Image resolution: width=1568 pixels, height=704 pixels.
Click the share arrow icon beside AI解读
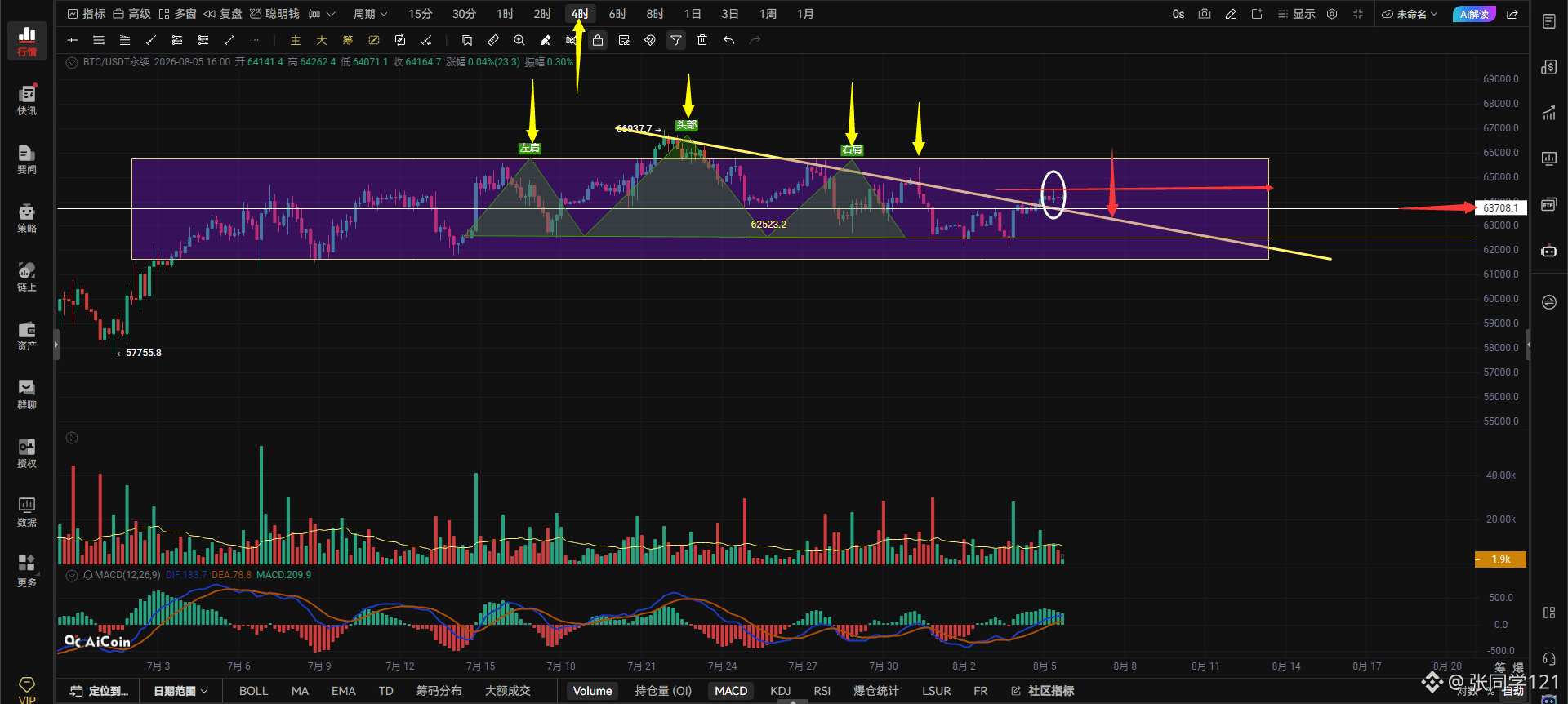(x=1512, y=14)
